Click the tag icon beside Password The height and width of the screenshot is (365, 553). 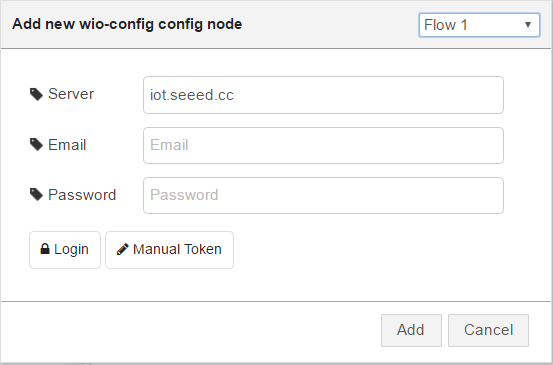click(x=36, y=195)
